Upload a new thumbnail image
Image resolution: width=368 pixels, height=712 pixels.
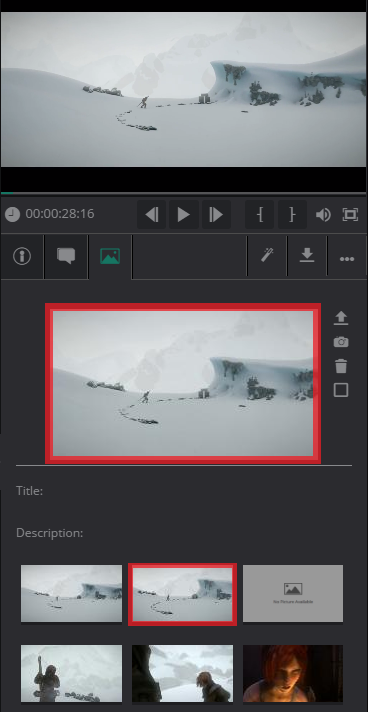pyautogui.click(x=341, y=318)
